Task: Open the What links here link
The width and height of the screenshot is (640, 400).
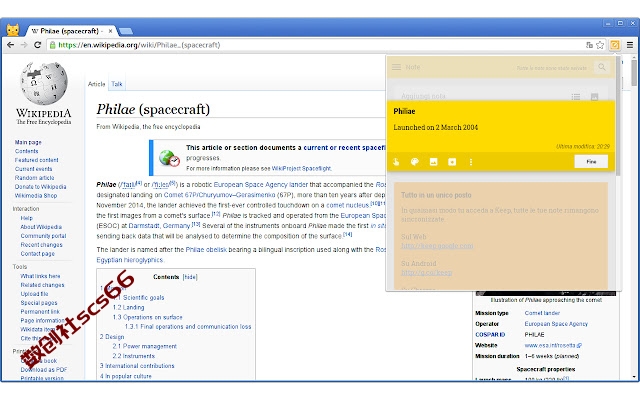Action: click(x=40, y=276)
